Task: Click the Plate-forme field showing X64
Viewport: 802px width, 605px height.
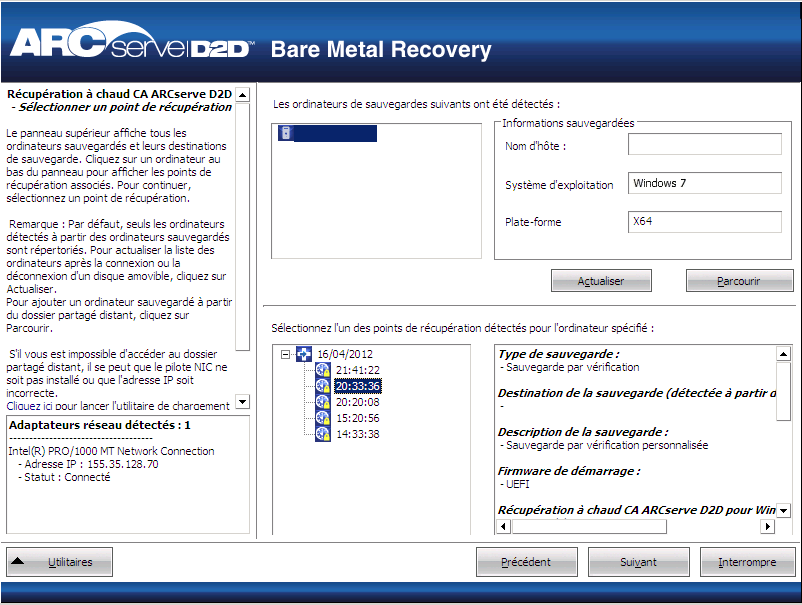Action: pos(704,222)
